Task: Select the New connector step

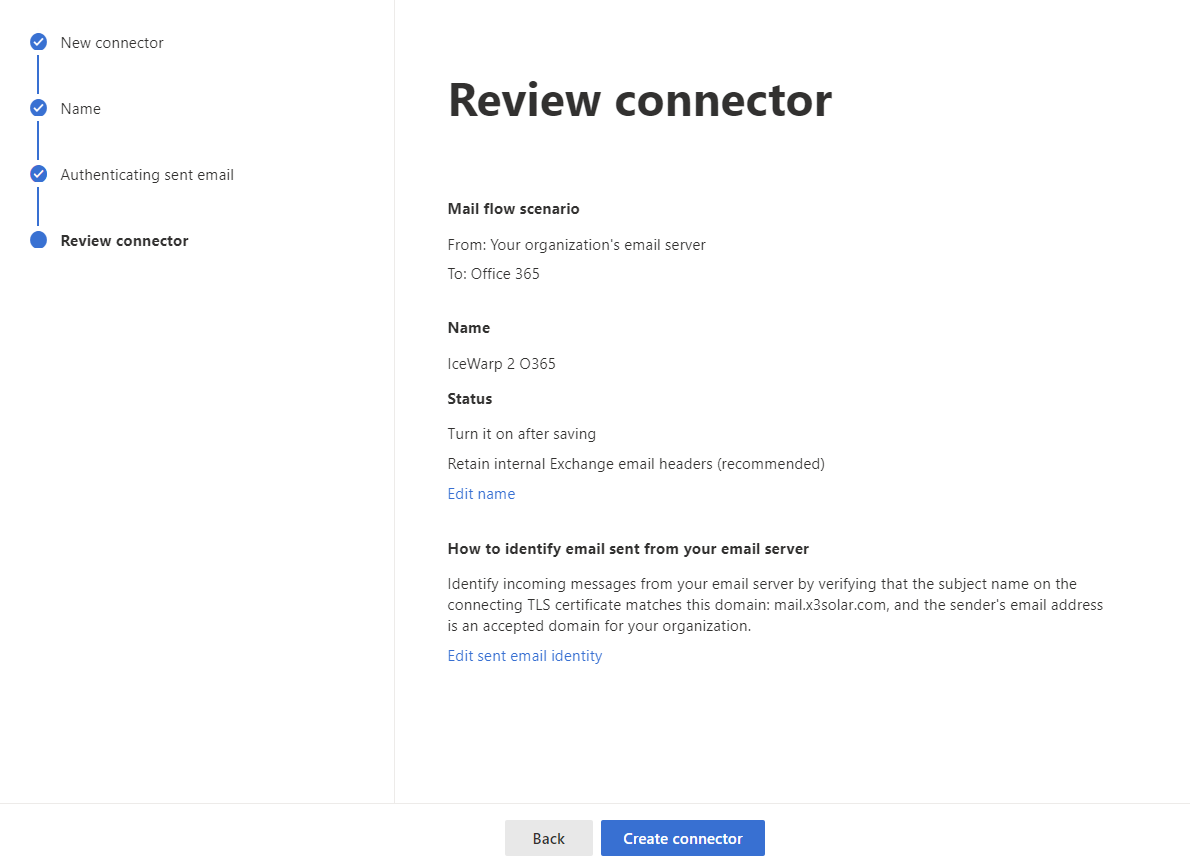Action: [112, 43]
